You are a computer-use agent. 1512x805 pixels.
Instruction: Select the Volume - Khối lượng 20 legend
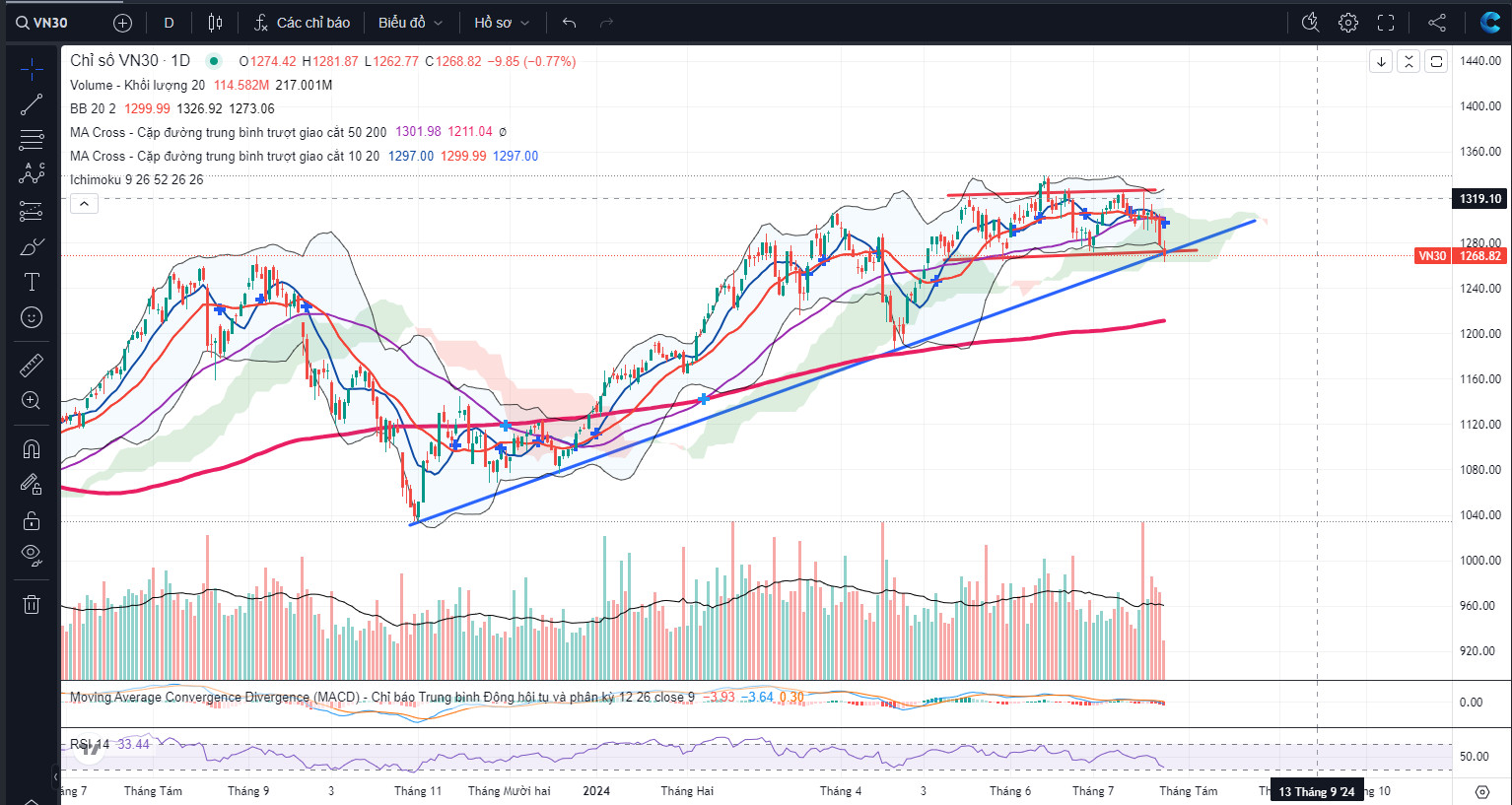tap(137, 85)
